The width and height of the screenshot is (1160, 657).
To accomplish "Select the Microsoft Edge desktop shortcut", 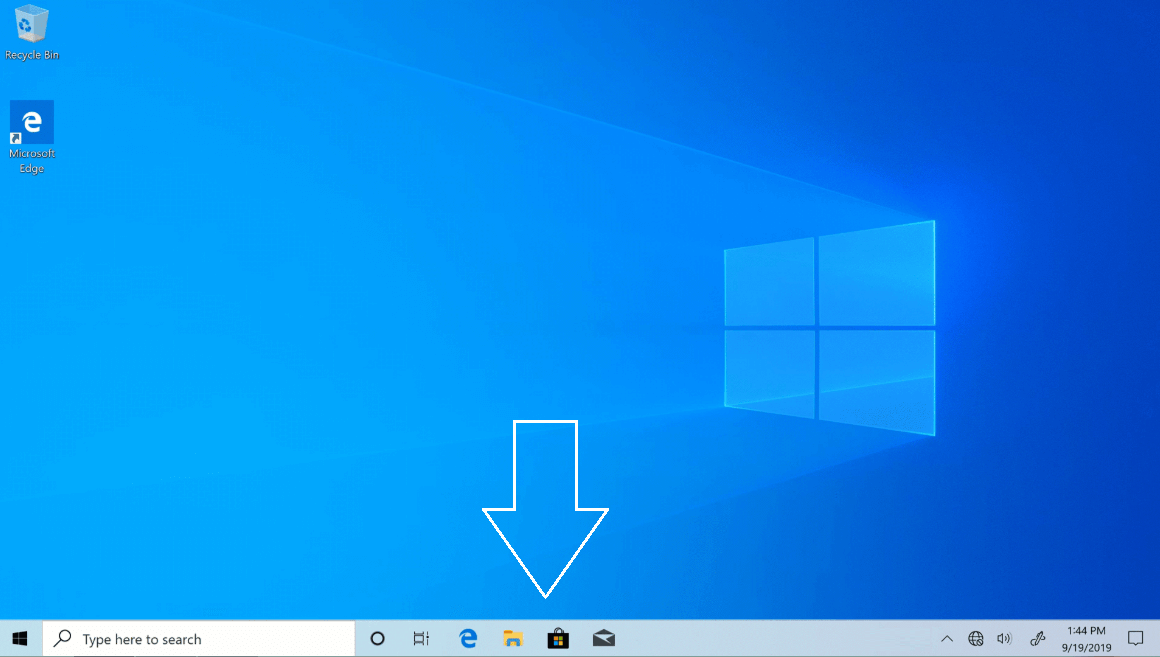I will coord(31,137).
